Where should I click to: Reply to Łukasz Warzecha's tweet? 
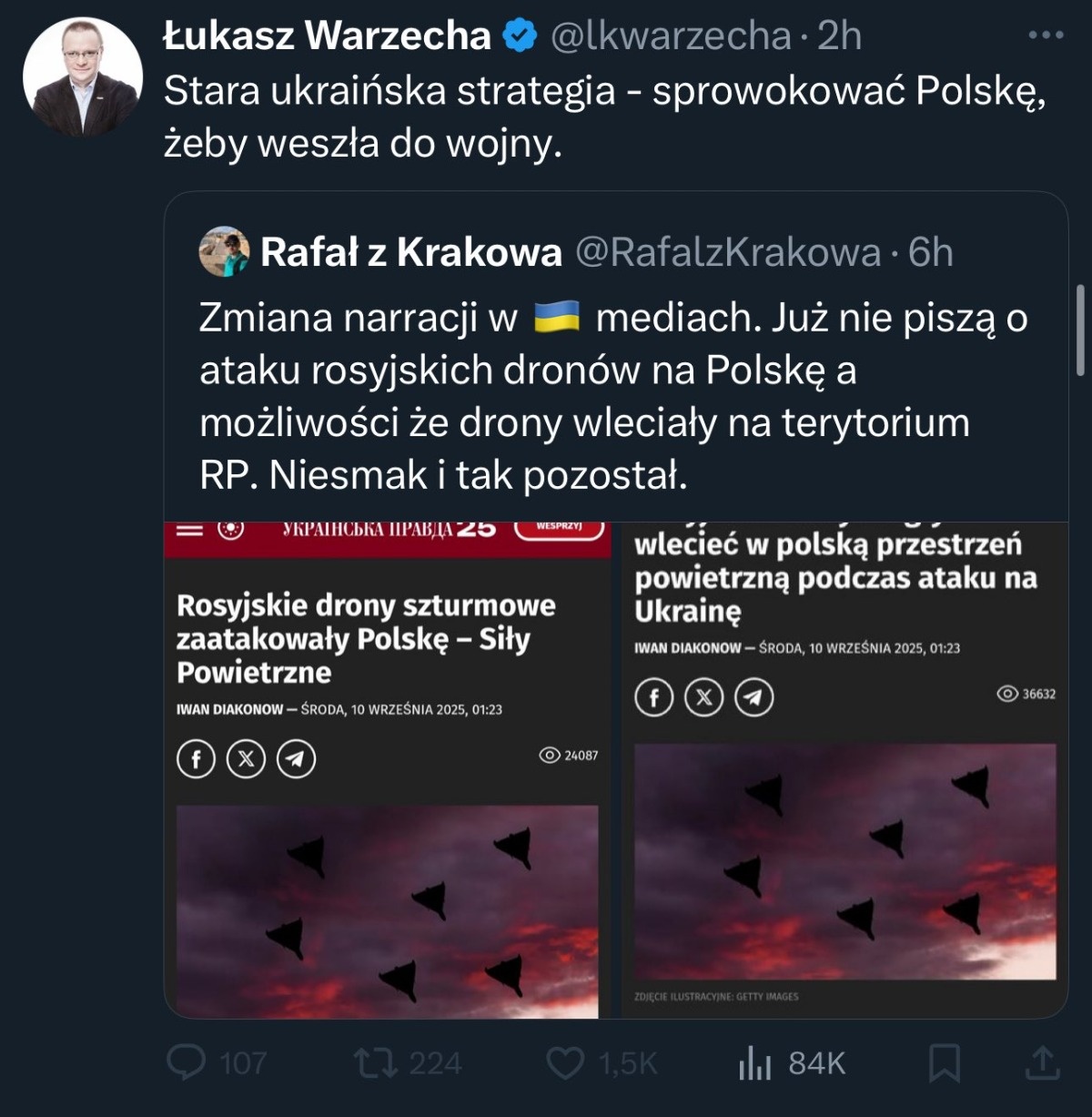(187, 1062)
